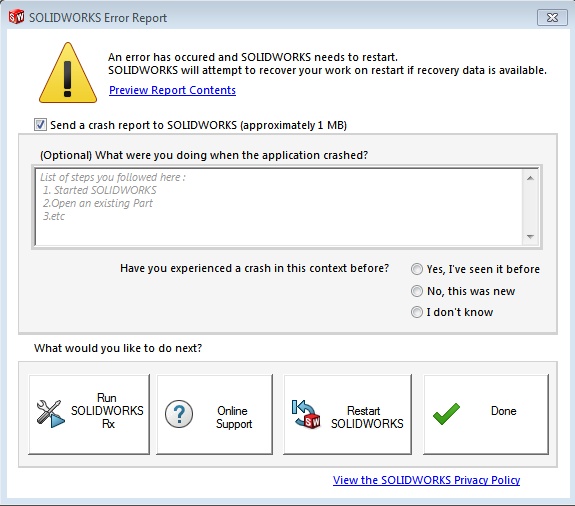Click the yellow warning triangle icon
The width and height of the screenshot is (575, 506).
point(68,73)
